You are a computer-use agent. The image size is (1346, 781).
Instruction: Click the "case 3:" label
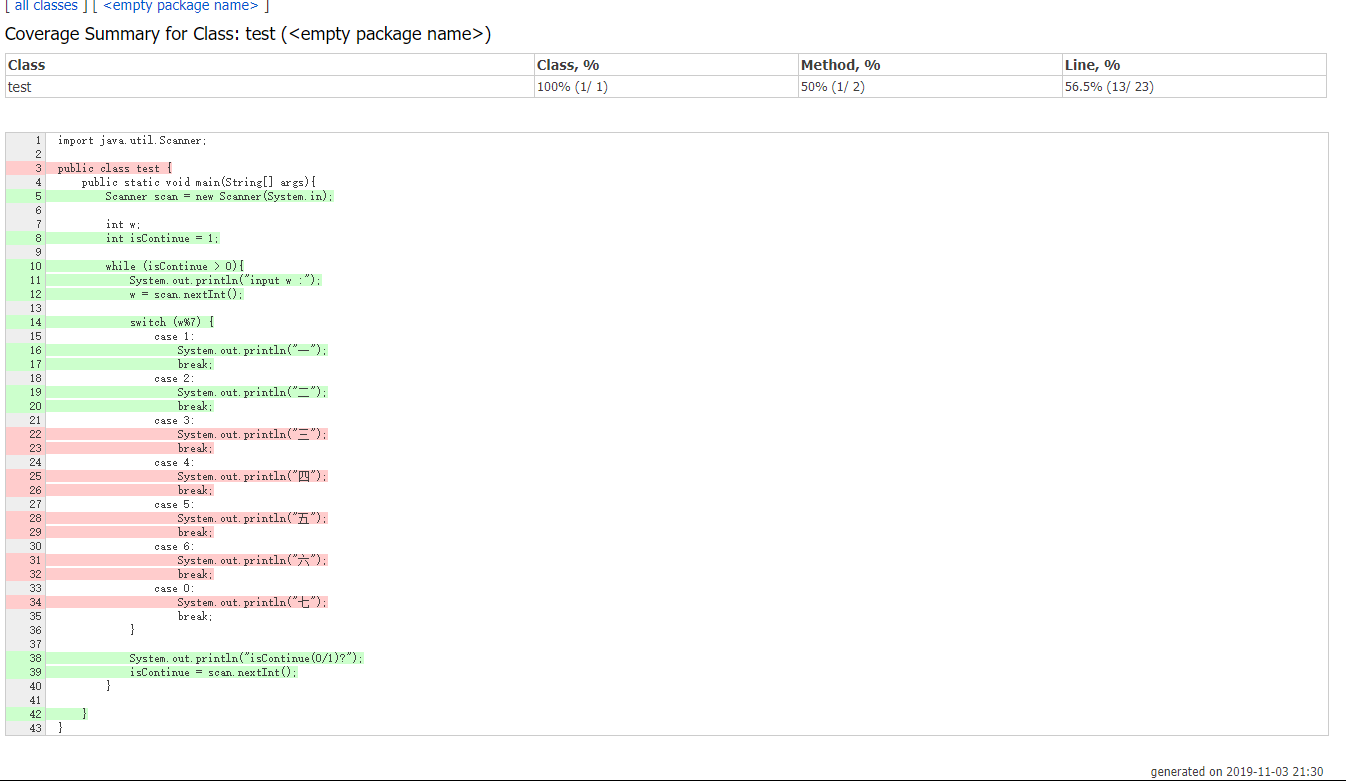coord(174,420)
